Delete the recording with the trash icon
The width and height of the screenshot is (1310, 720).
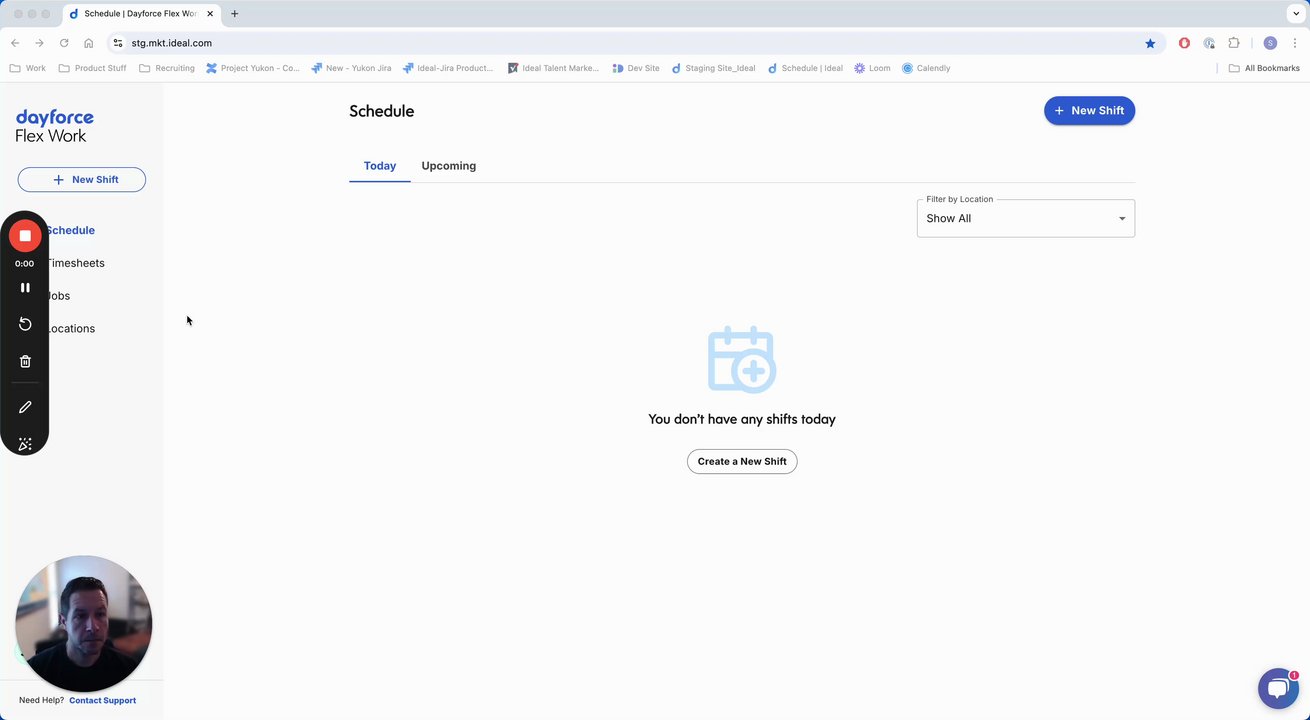(25, 361)
